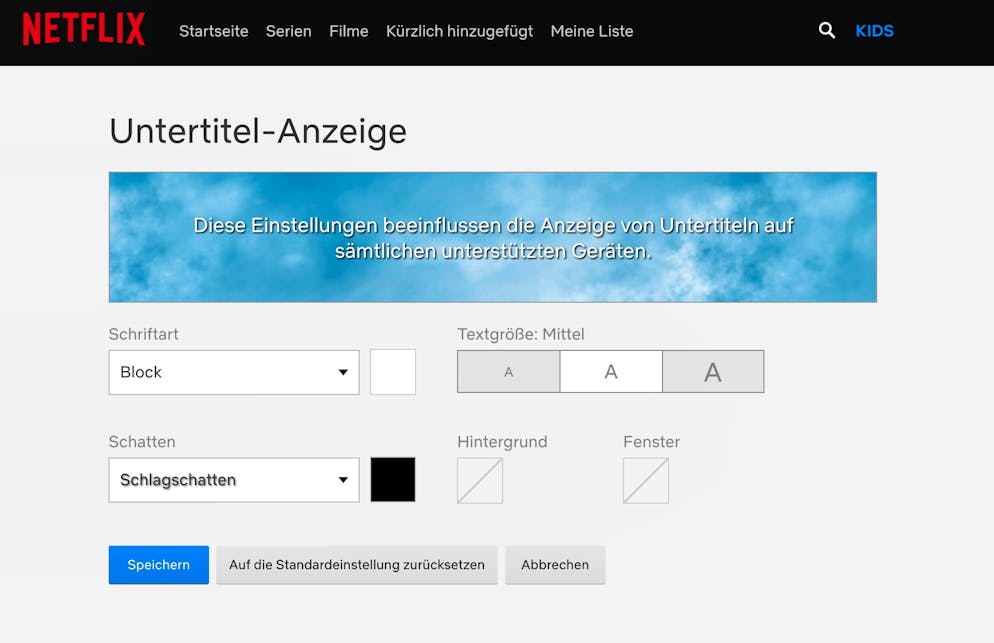Click the white font color swatch

click(x=393, y=372)
